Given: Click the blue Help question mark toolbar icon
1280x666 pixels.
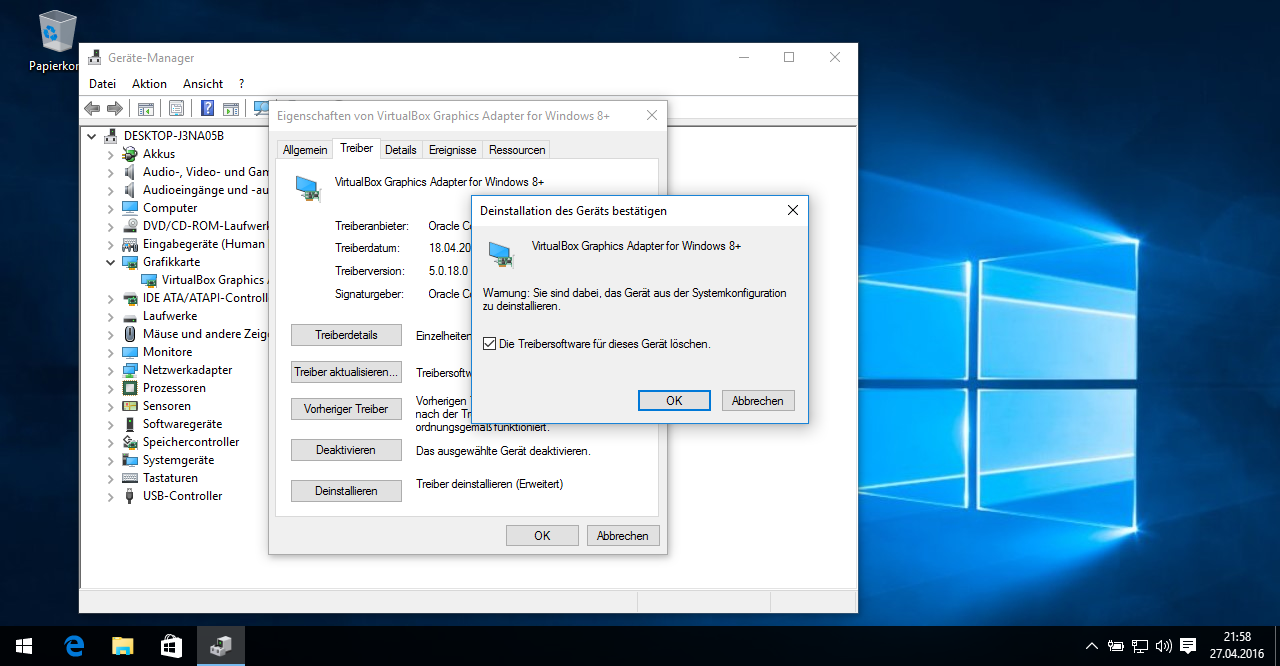Looking at the screenshot, I should pyautogui.click(x=208, y=109).
